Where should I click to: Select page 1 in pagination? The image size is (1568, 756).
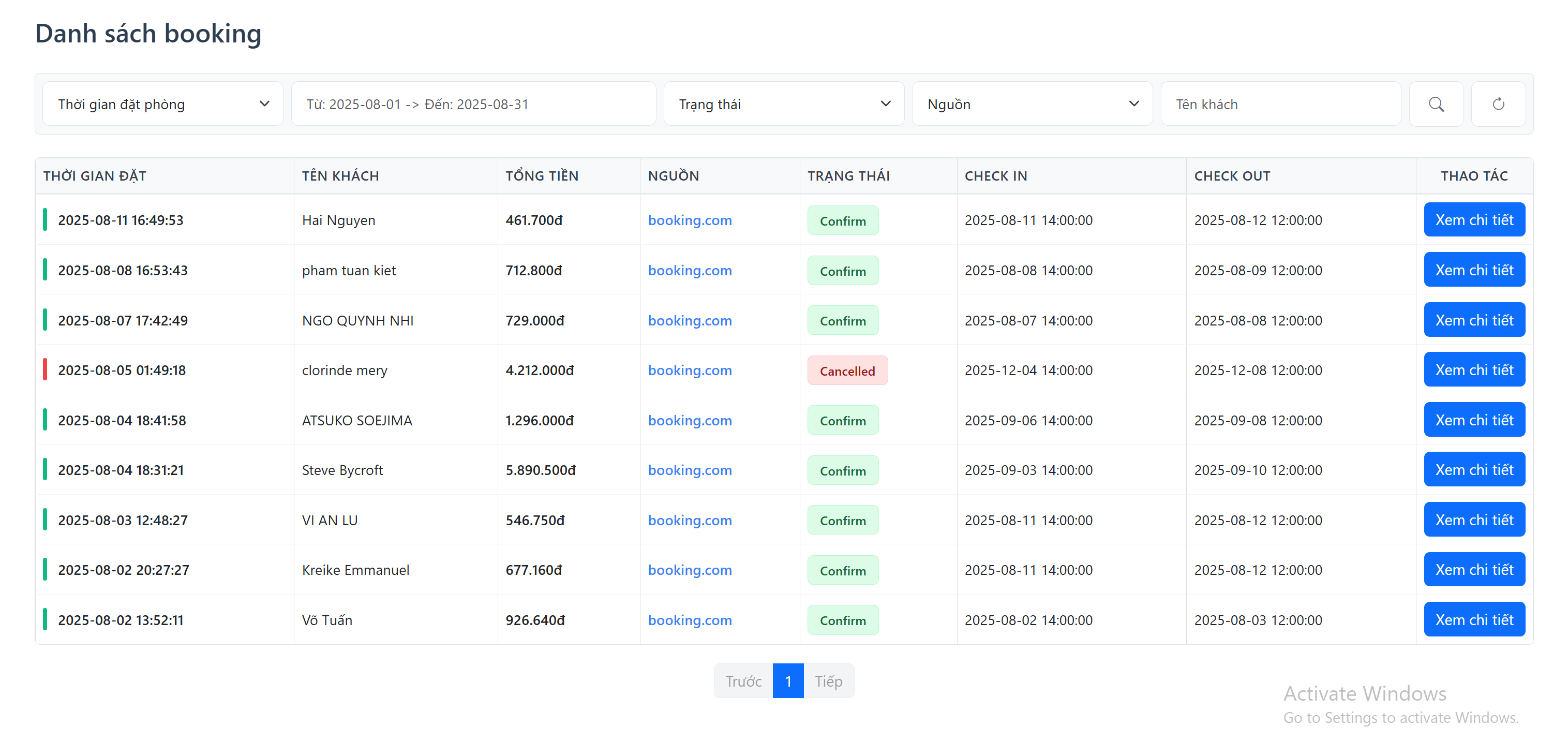pyautogui.click(x=788, y=680)
